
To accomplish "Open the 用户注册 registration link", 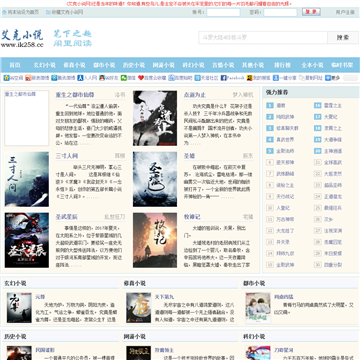I will click(x=345, y=12).
